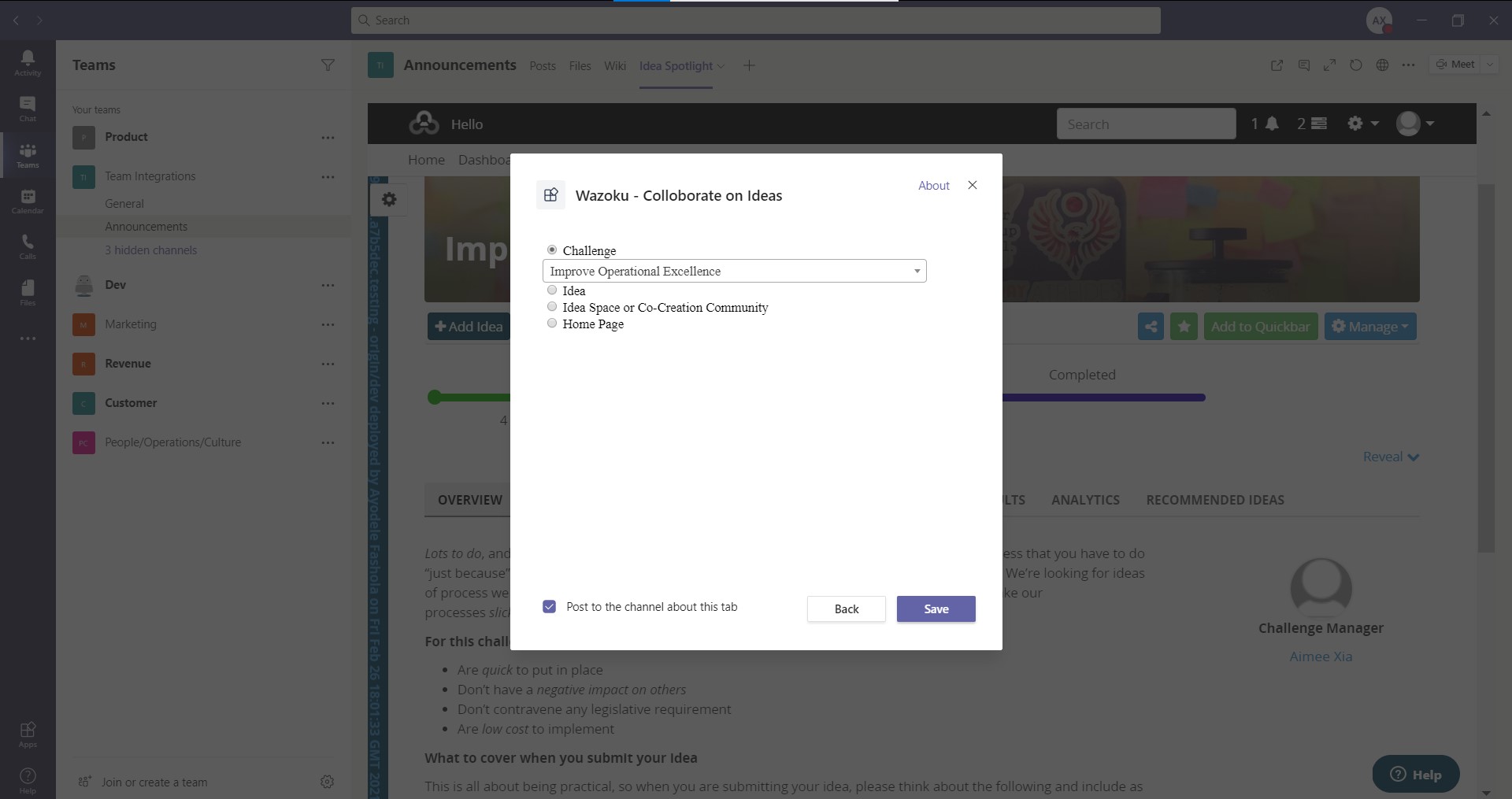This screenshot has height=799, width=1512.
Task: Select the General channel
Action: click(x=124, y=204)
